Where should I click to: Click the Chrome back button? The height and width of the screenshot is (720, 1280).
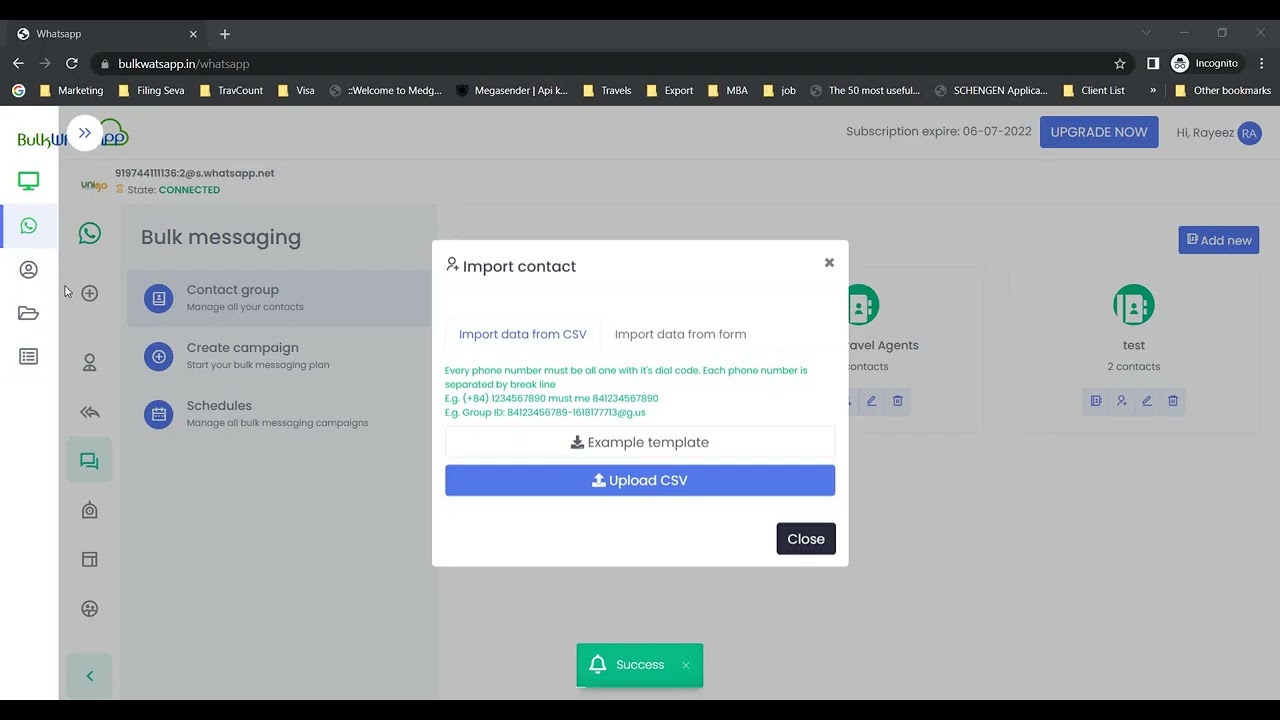18,63
